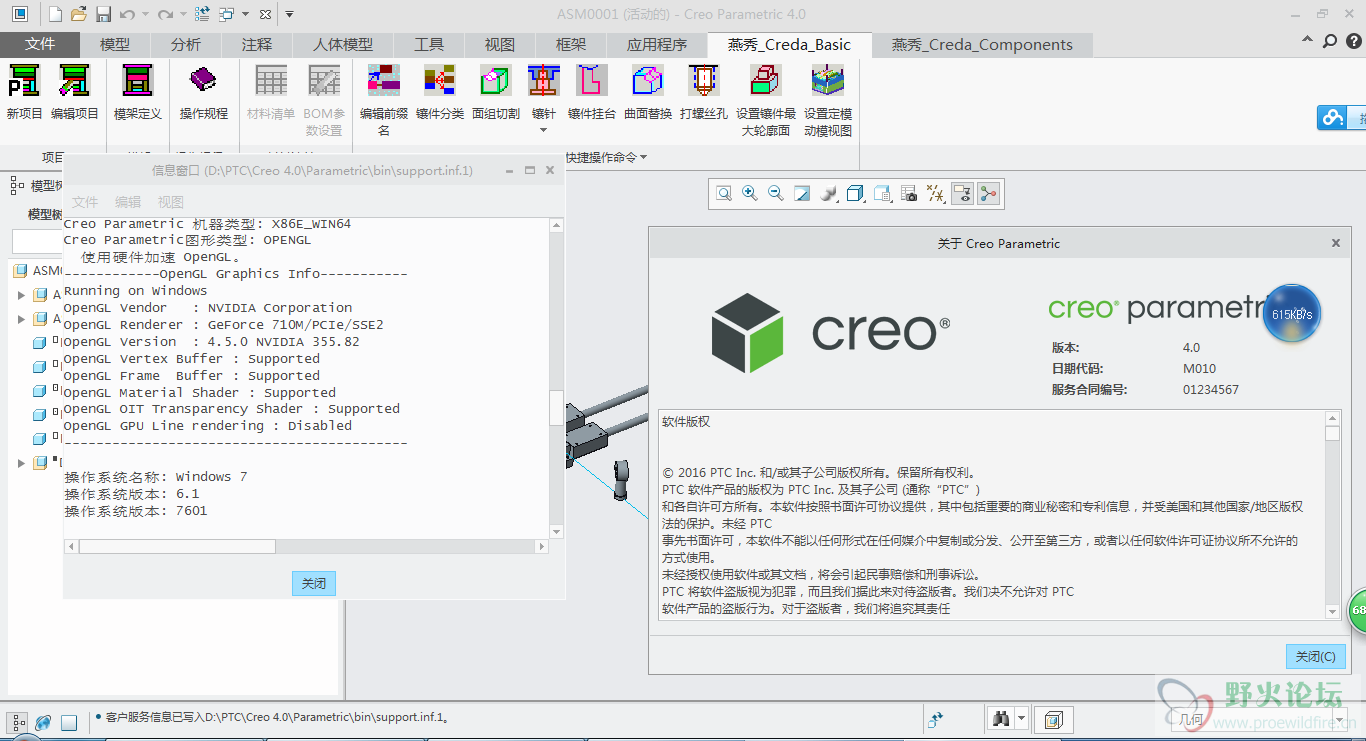Switch to the 视图 ribbon tab
This screenshot has height=741, width=1366.
coord(500,44)
